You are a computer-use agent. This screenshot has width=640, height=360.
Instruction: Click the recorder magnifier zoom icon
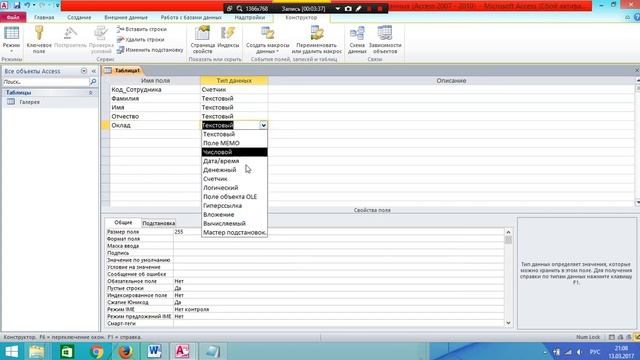pyautogui.click(x=239, y=8)
